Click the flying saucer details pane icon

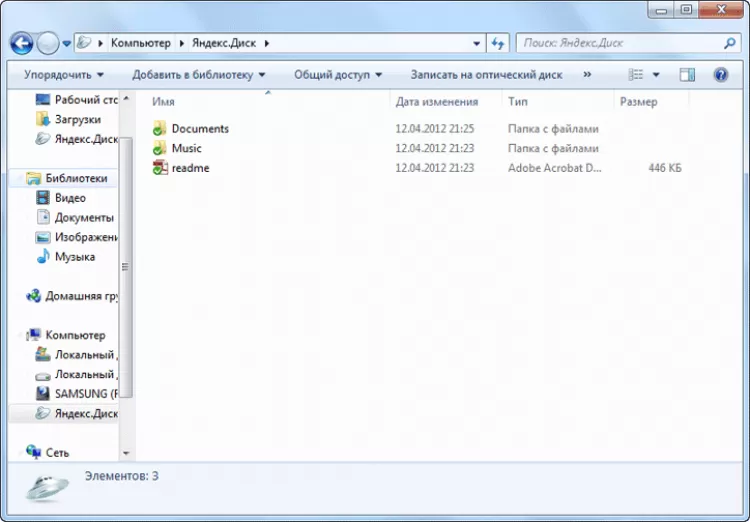point(47,488)
